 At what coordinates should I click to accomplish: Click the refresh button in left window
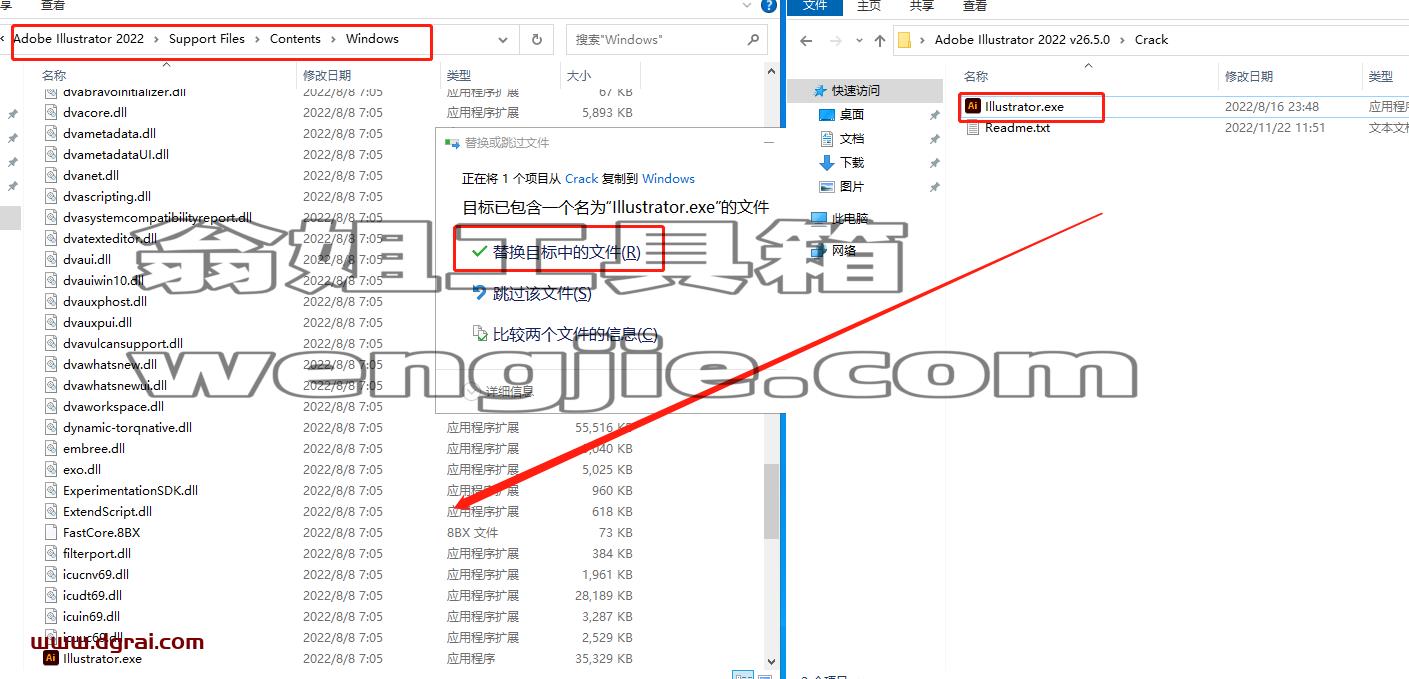(537, 40)
